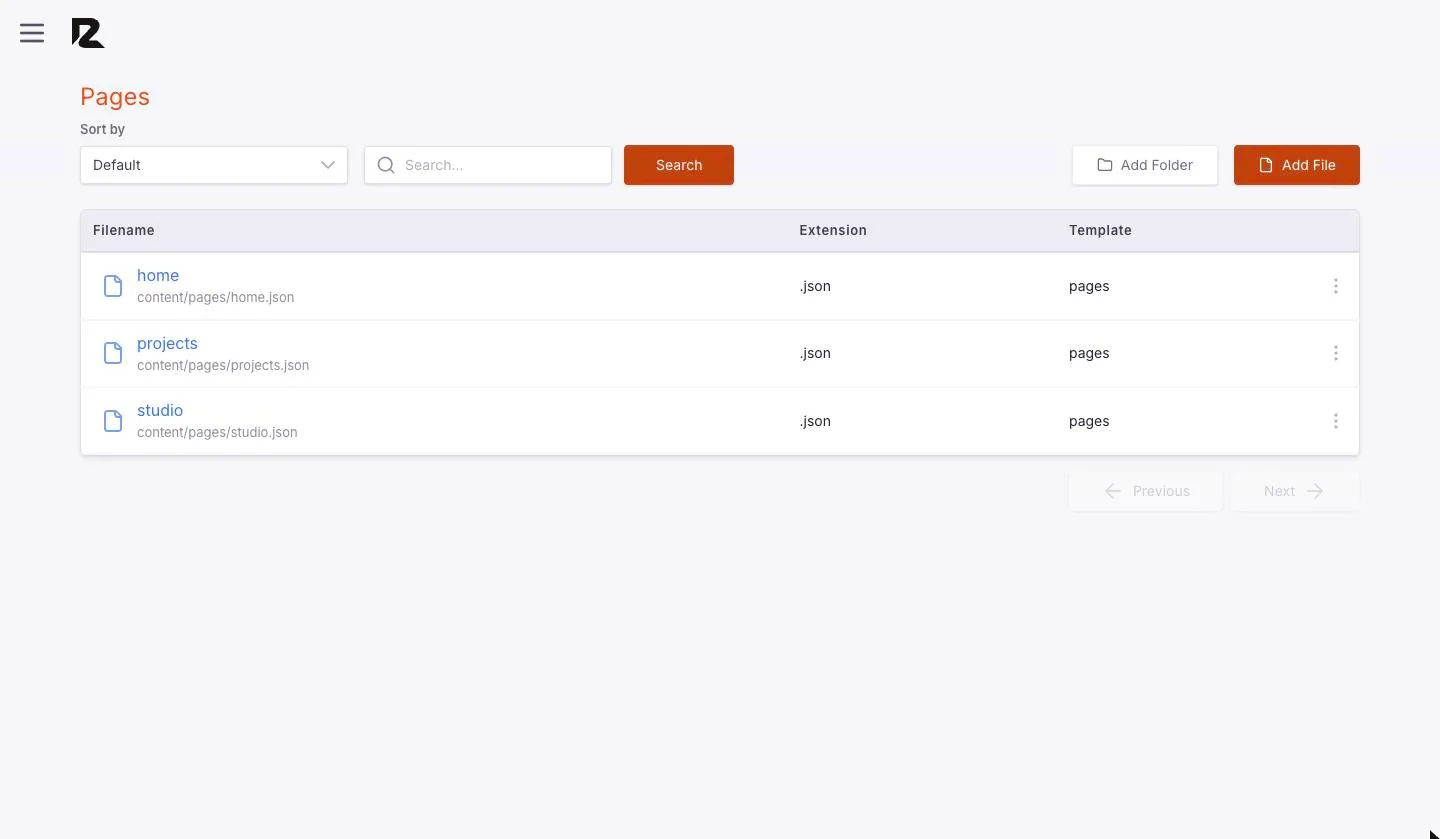Screen dimensions: 1440x839
Task: Open the hamburger navigation menu
Action: 32,33
